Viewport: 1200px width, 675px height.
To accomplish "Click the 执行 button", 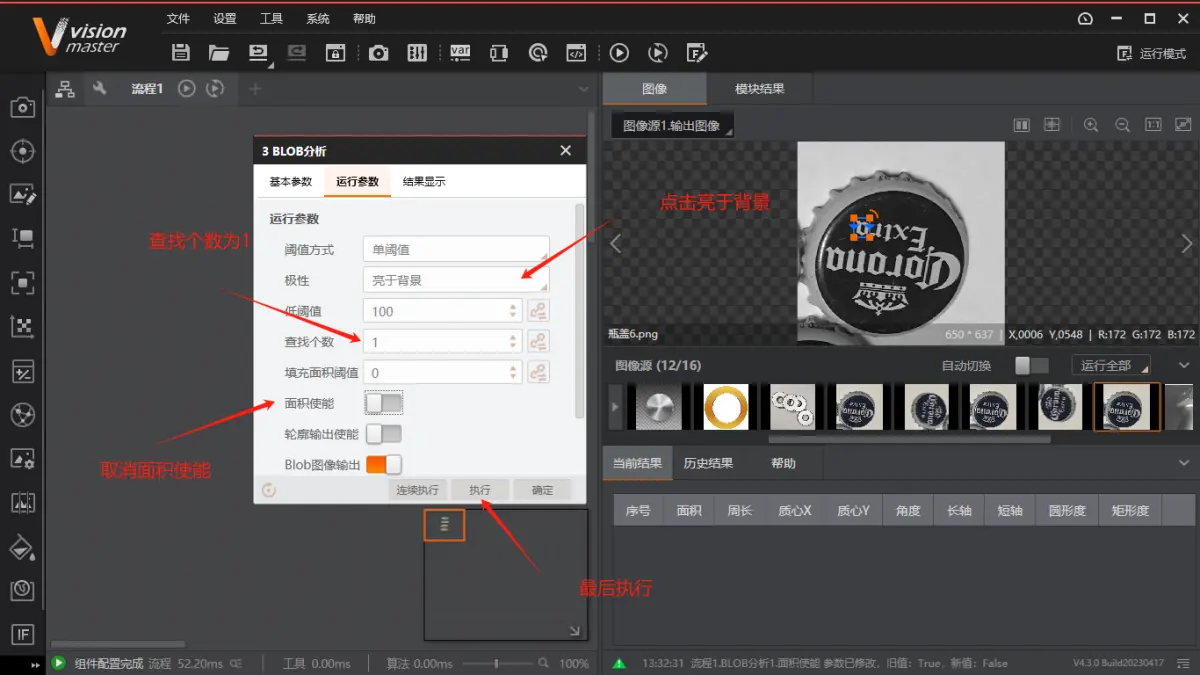I will tap(480, 490).
